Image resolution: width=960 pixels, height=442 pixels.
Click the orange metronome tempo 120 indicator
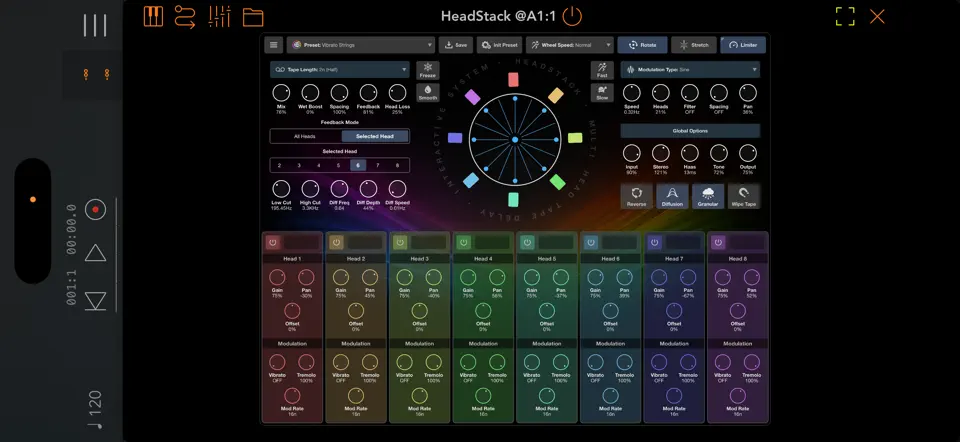(x=94, y=409)
